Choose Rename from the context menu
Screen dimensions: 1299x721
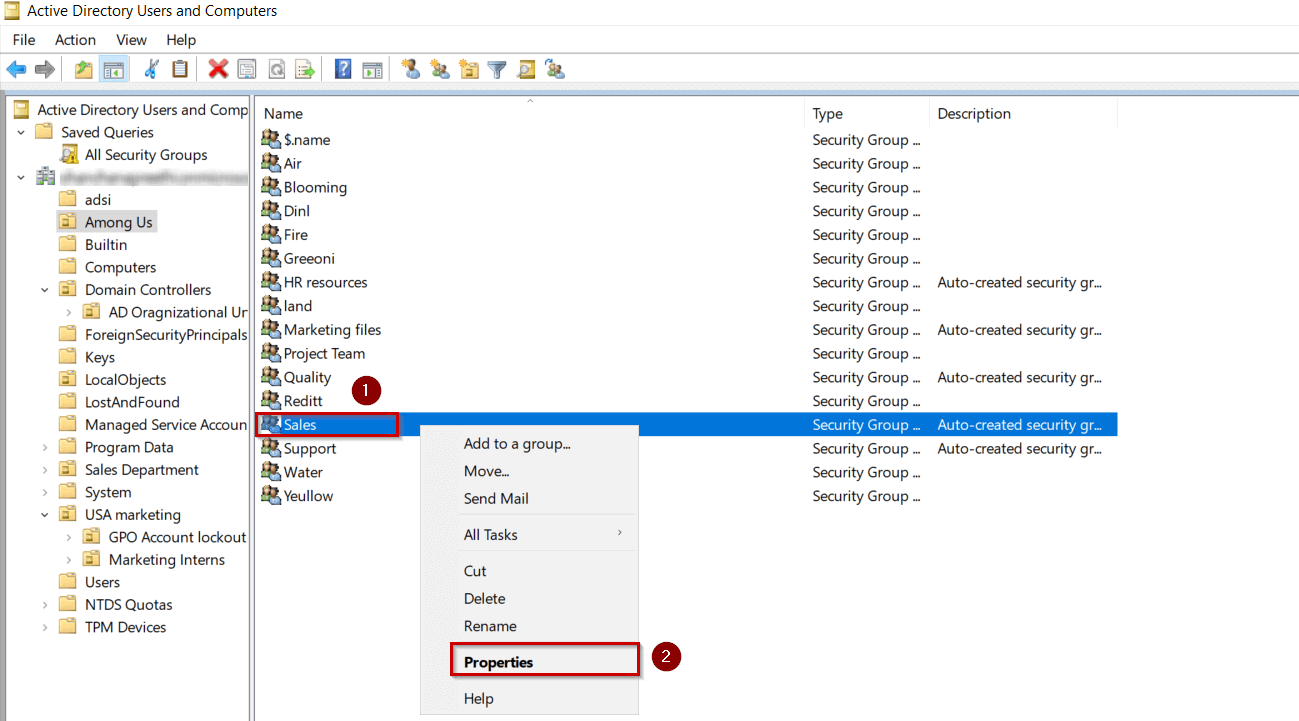tap(489, 625)
